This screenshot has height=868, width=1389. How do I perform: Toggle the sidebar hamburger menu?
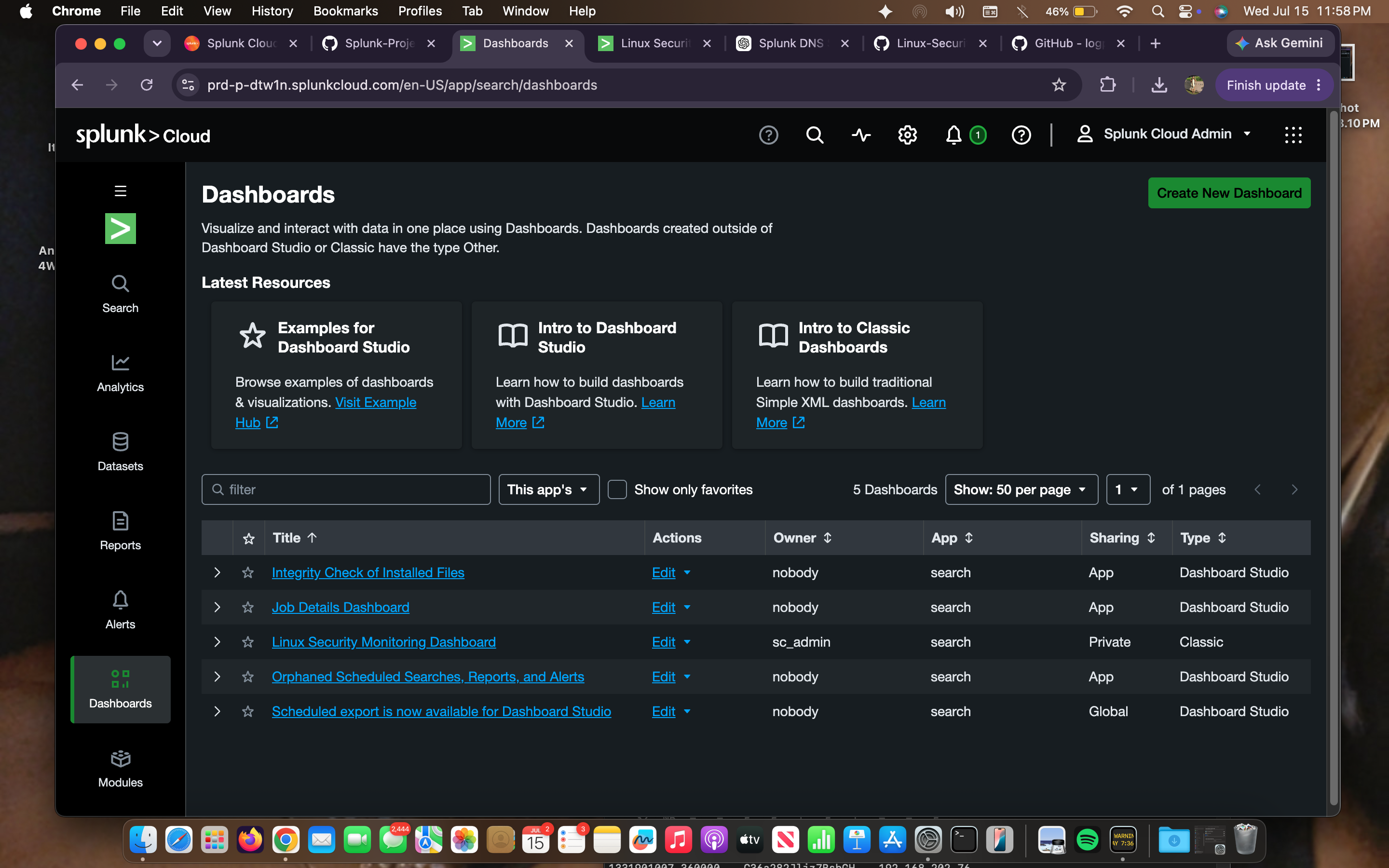coord(120,191)
